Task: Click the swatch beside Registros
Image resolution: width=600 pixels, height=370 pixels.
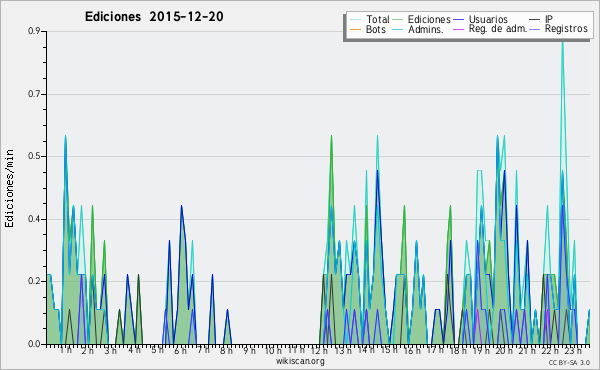Action: click(535, 29)
